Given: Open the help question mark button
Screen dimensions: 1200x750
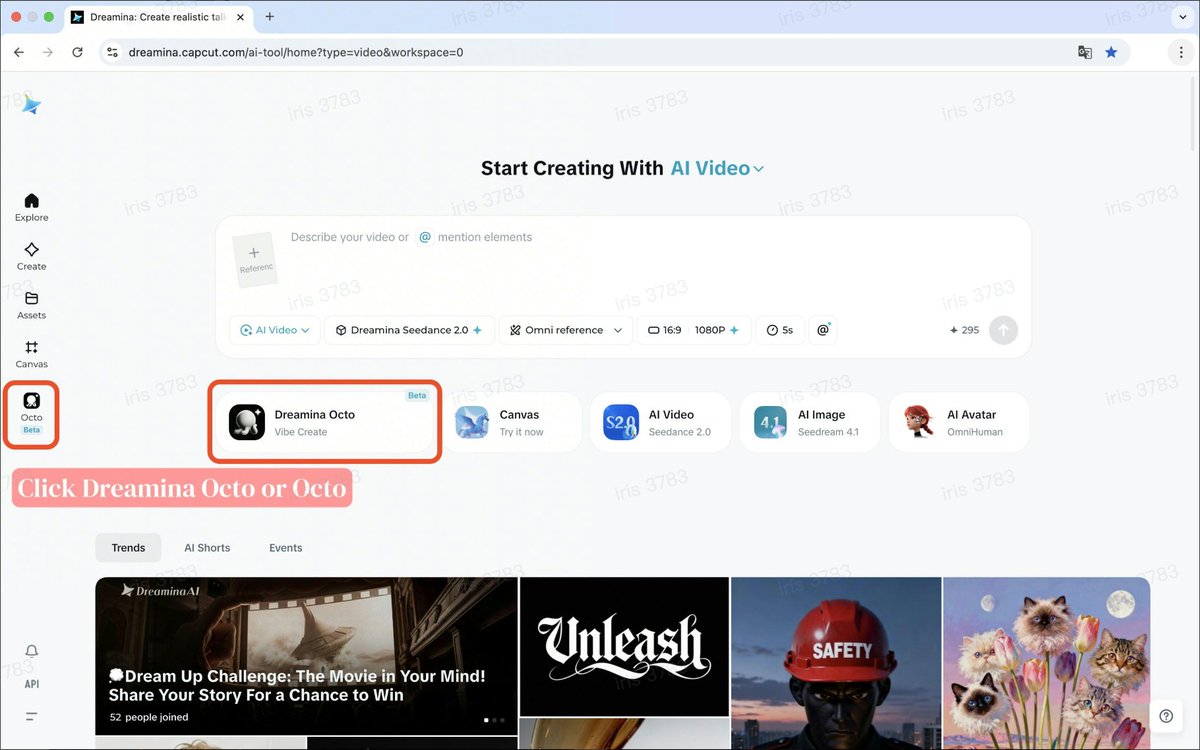Looking at the screenshot, I should click(1165, 716).
